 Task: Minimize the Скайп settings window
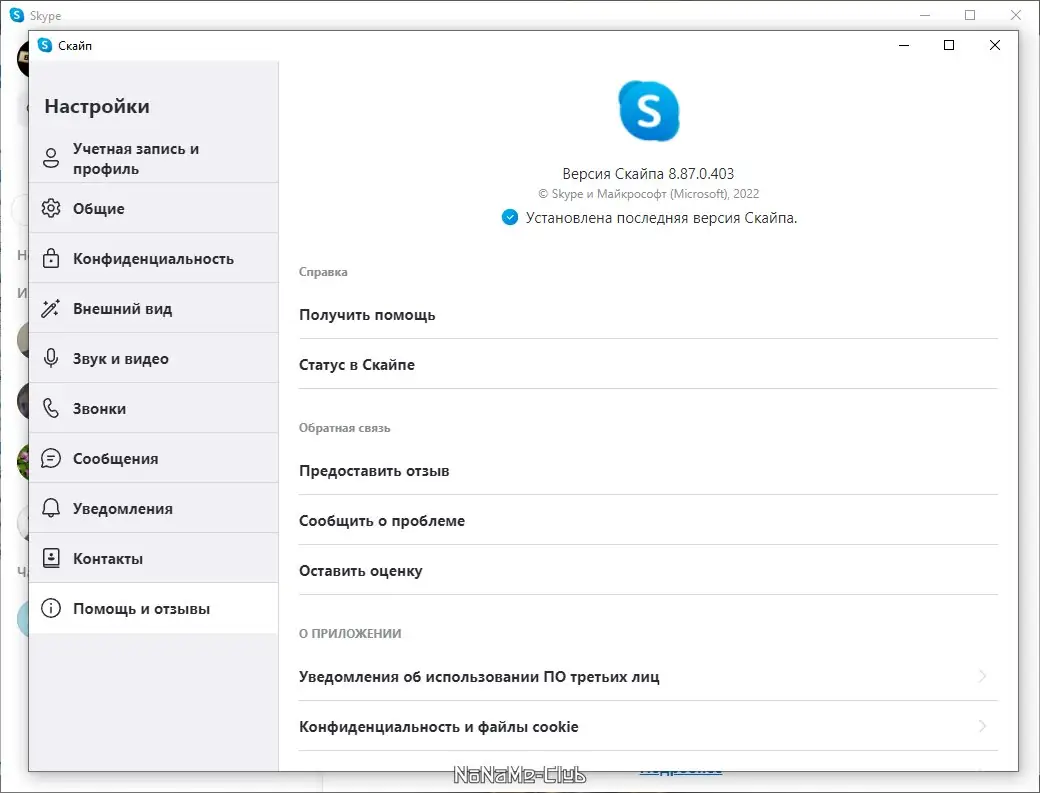pyautogui.click(x=903, y=45)
